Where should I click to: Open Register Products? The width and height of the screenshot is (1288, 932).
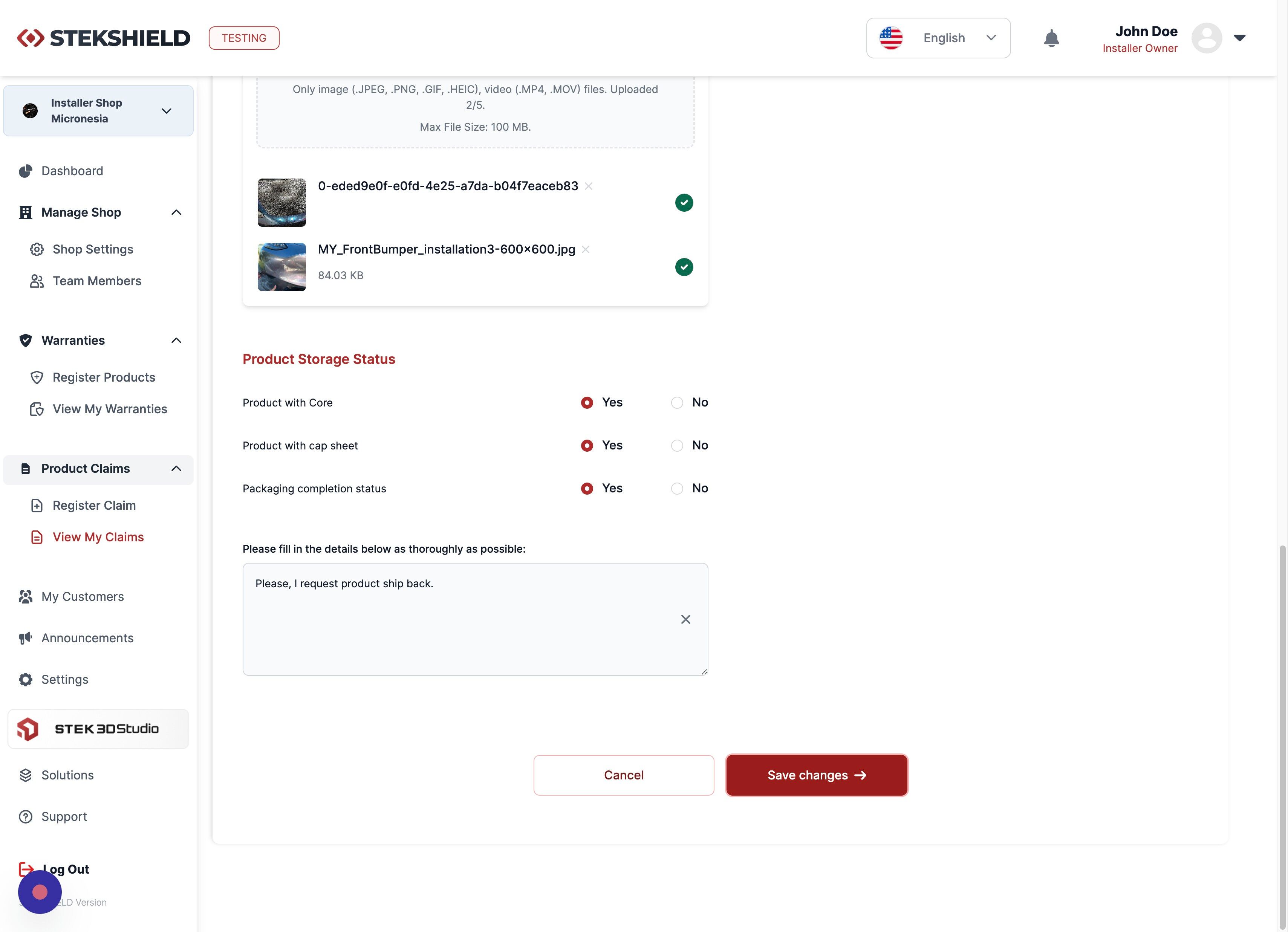pyautogui.click(x=104, y=377)
